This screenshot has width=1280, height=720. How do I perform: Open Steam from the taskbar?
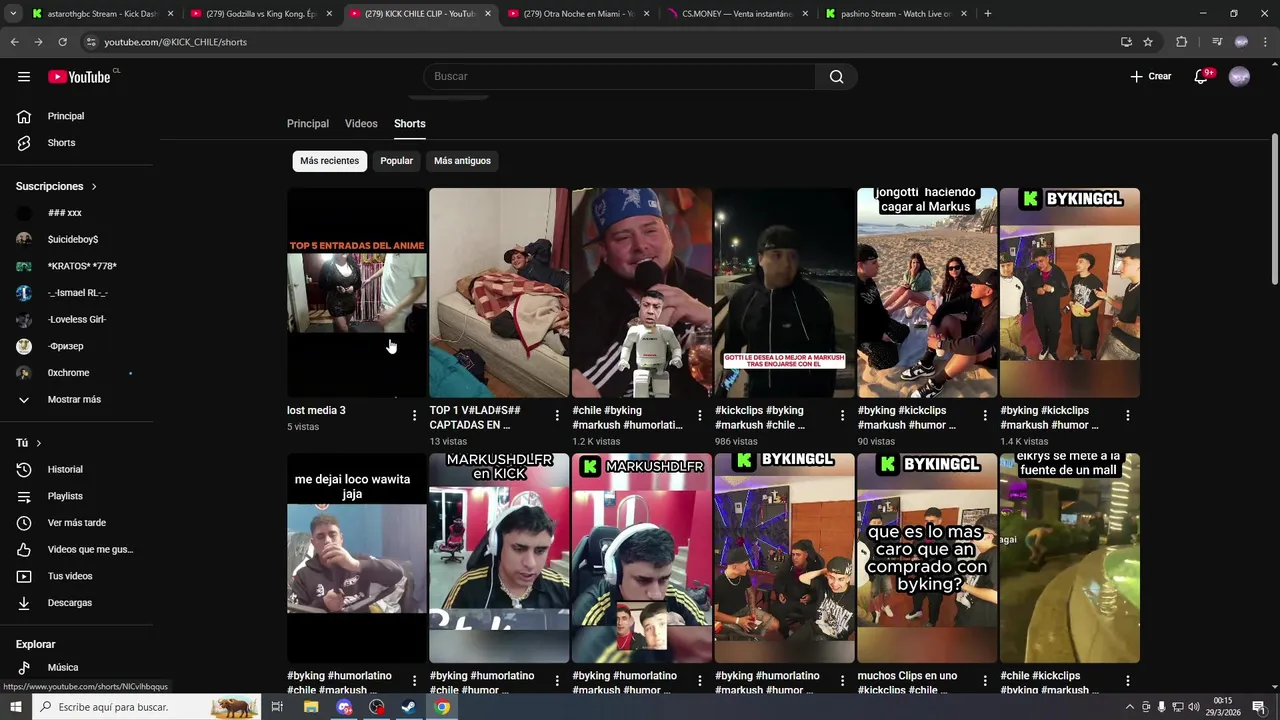pyautogui.click(x=409, y=707)
